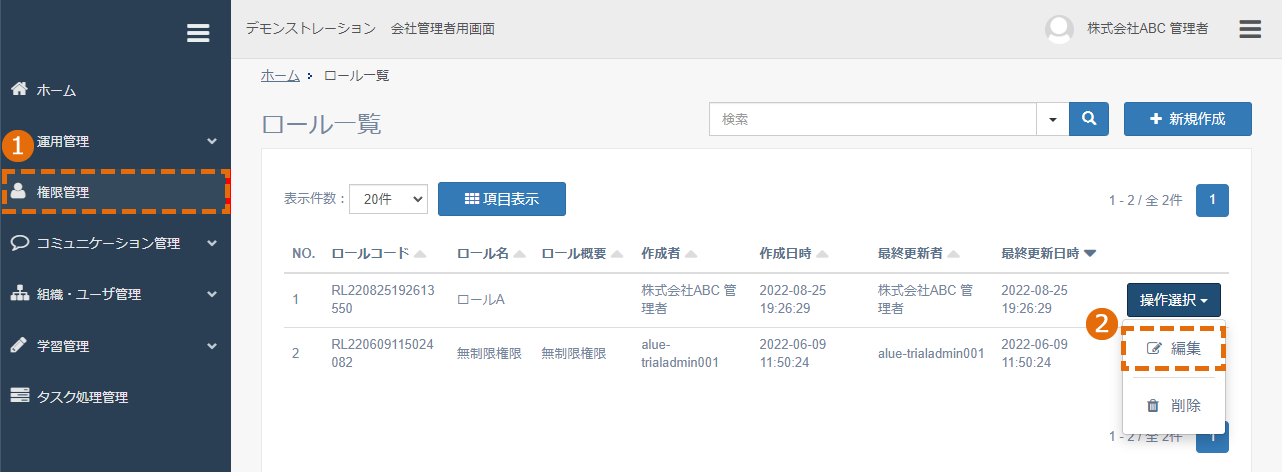This screenshot has width=1282, height=472.
Task: Choose 編集 from the operation menu
Action: [1173, 349]
